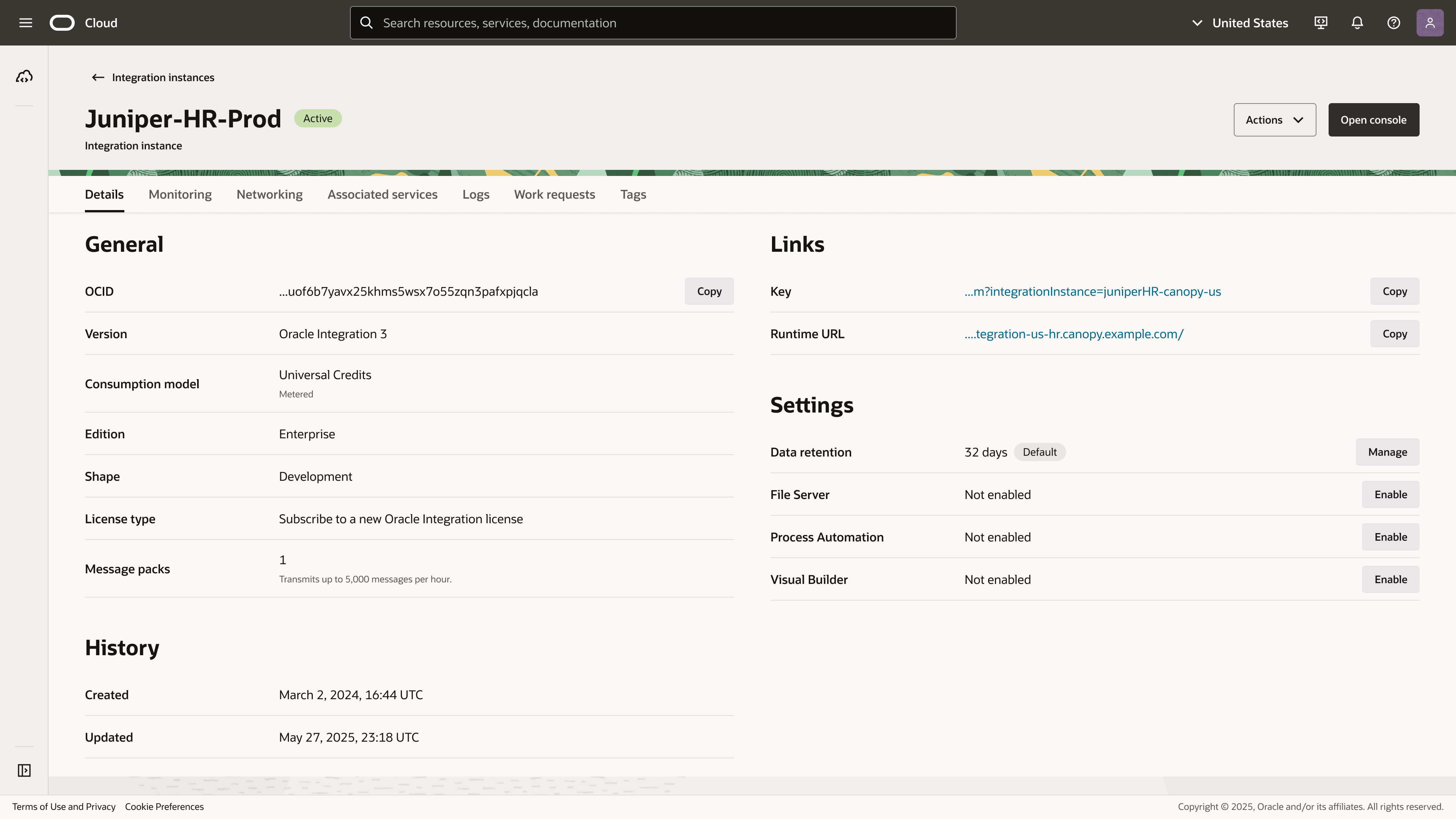This screenshot has height=819, width=1456.
Task: Click the Oracle Cloud logo
Action: coord(62,23)
